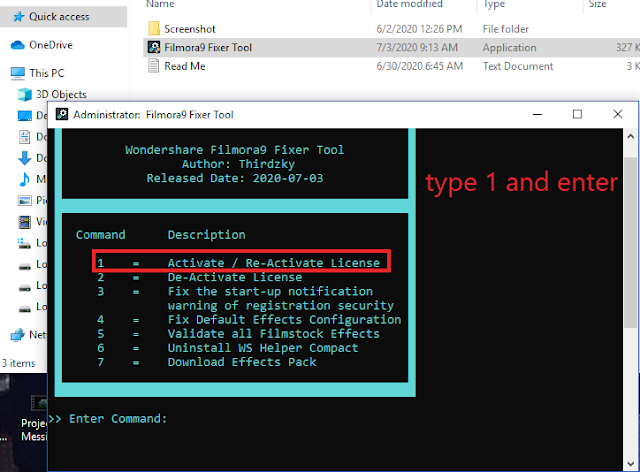Click the Text Document type cell
This screenshot has width=640, height=472.
518,66
